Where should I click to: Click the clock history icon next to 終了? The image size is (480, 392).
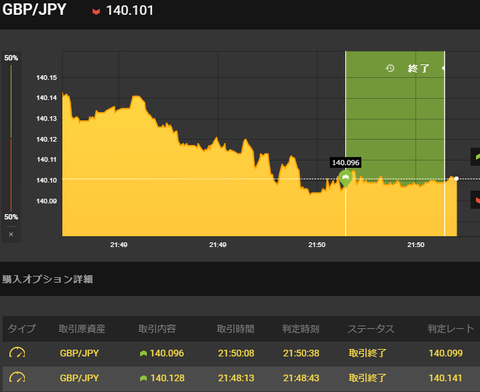pos(390,68)
